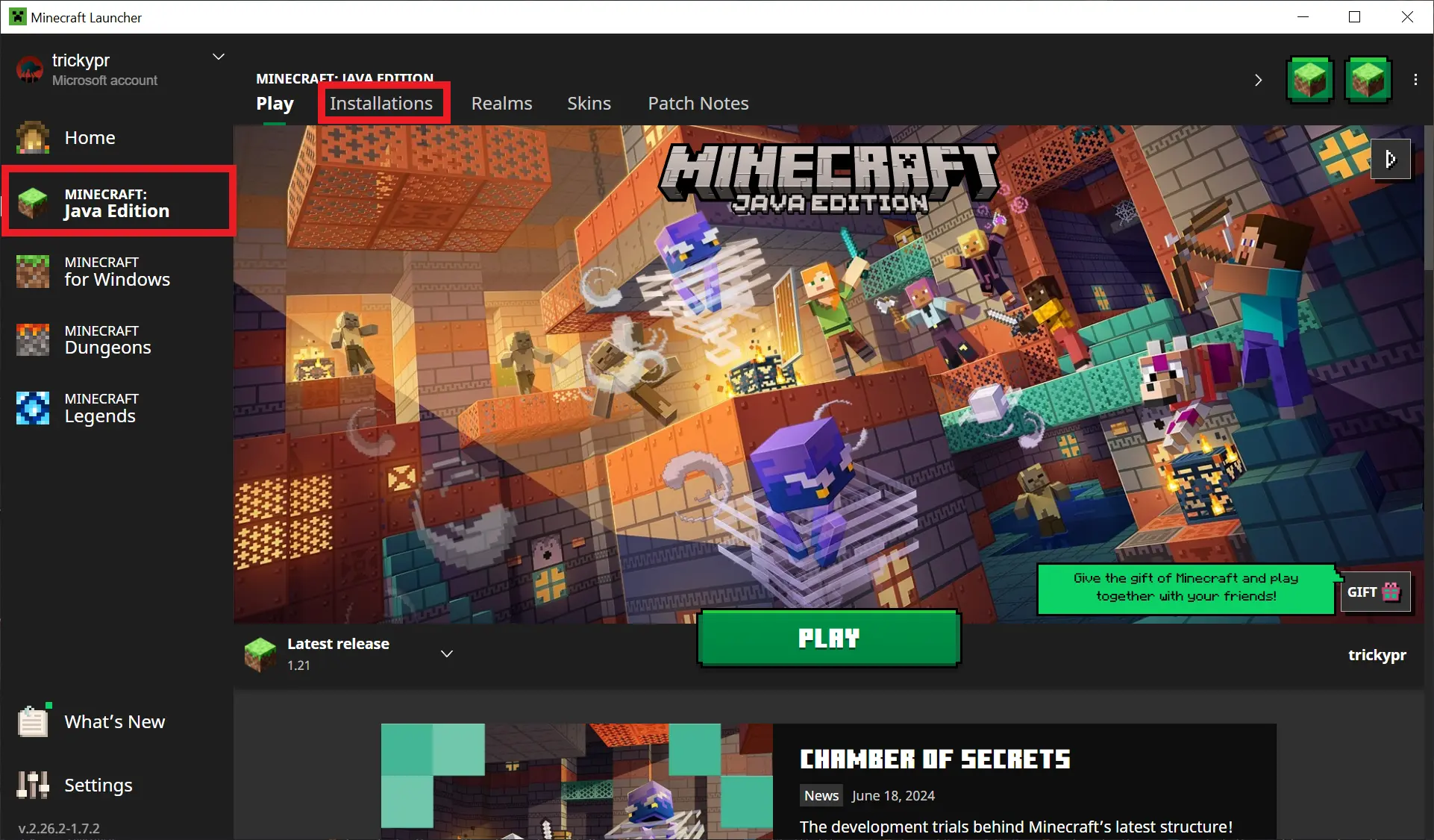
Task: Open the Latest release version selector
Action: (x=447, y=653)
